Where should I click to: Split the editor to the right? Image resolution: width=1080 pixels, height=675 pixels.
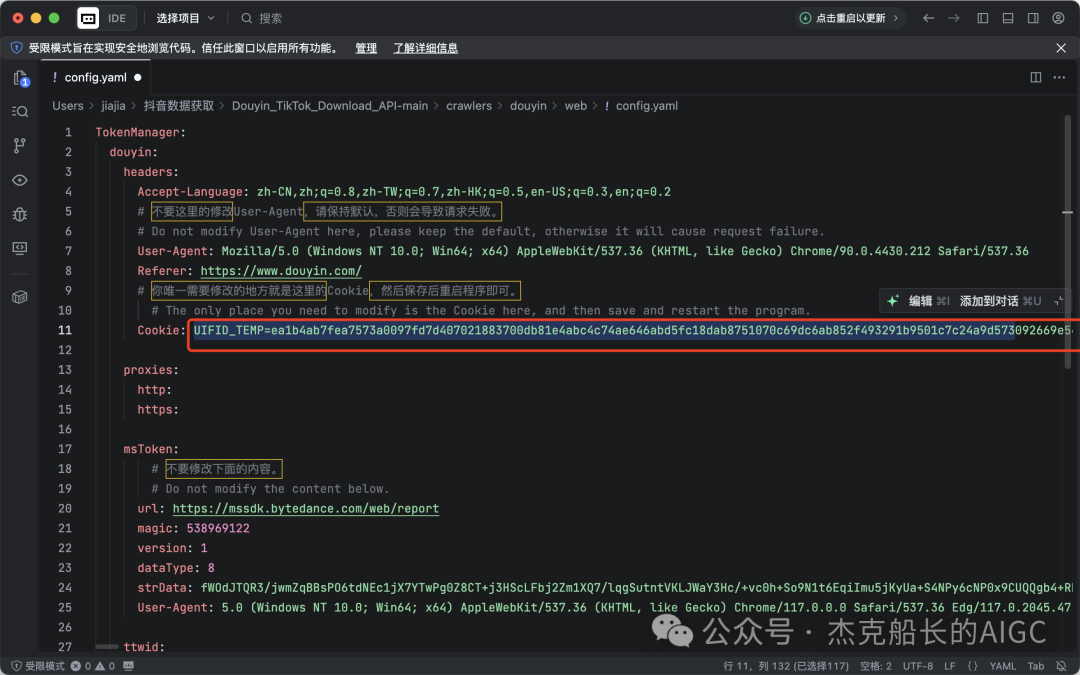point(1036,77)
